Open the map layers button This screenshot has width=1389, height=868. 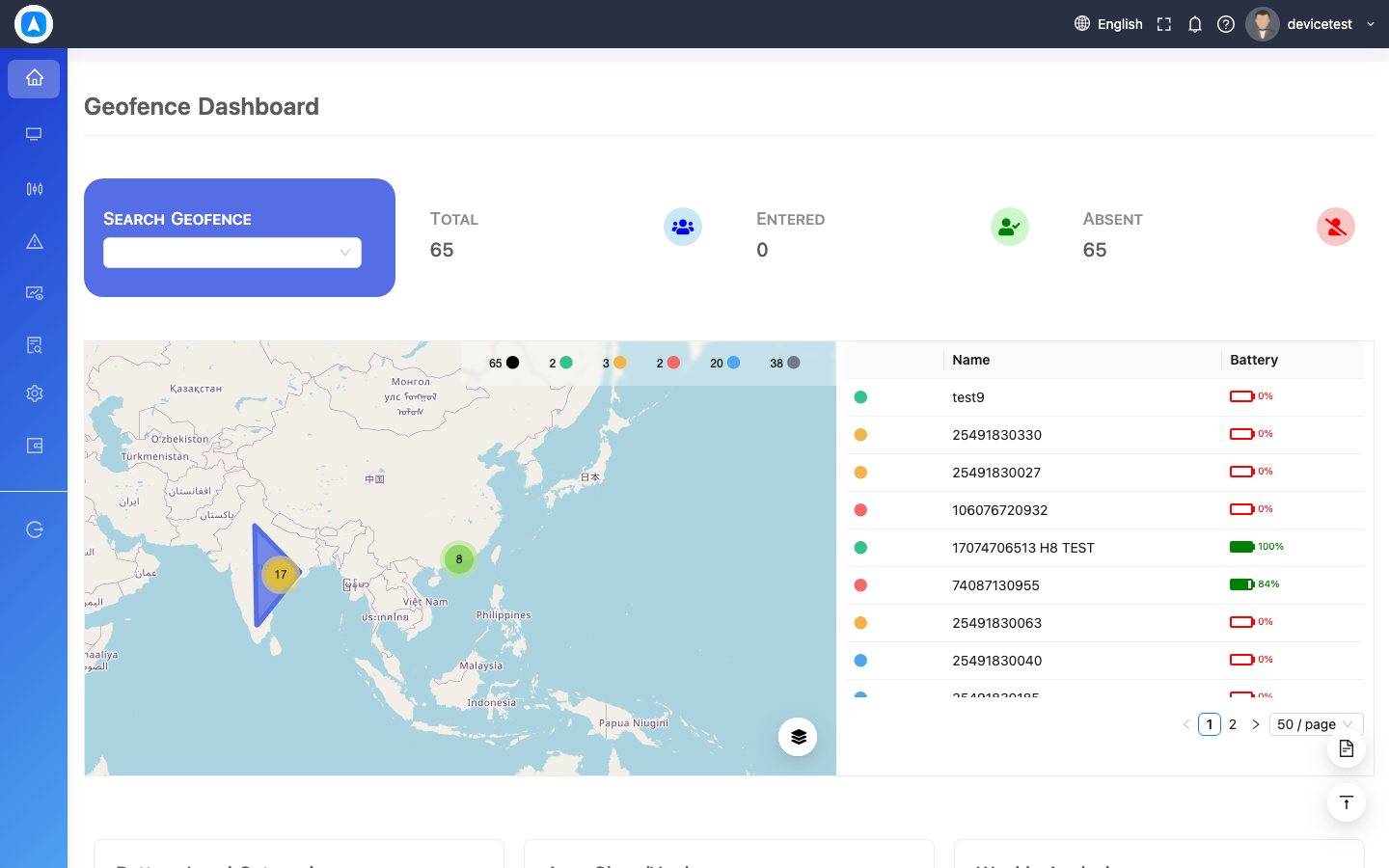click(x=798, y=737)
